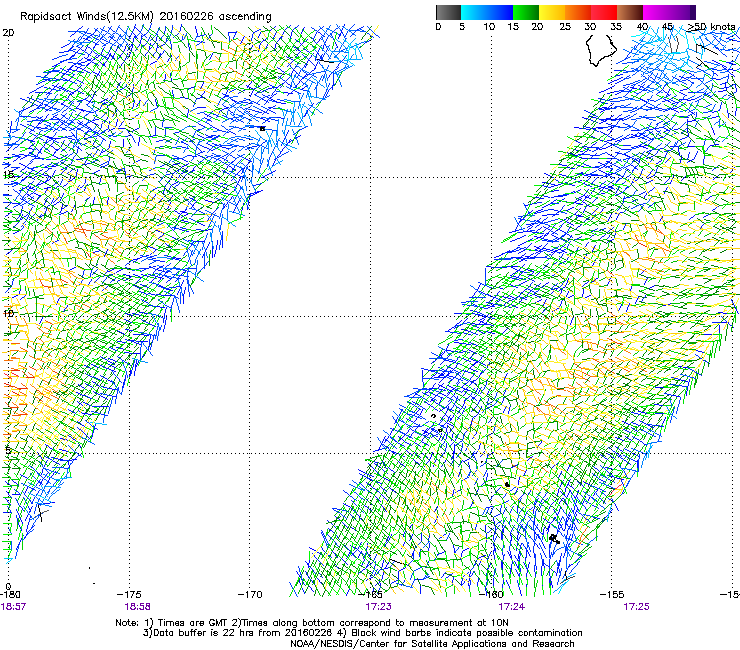The height and width of the screenshot is (650, 740).
Task: Click the latitude axis label '20'
Action: click(x=8, y=33)
